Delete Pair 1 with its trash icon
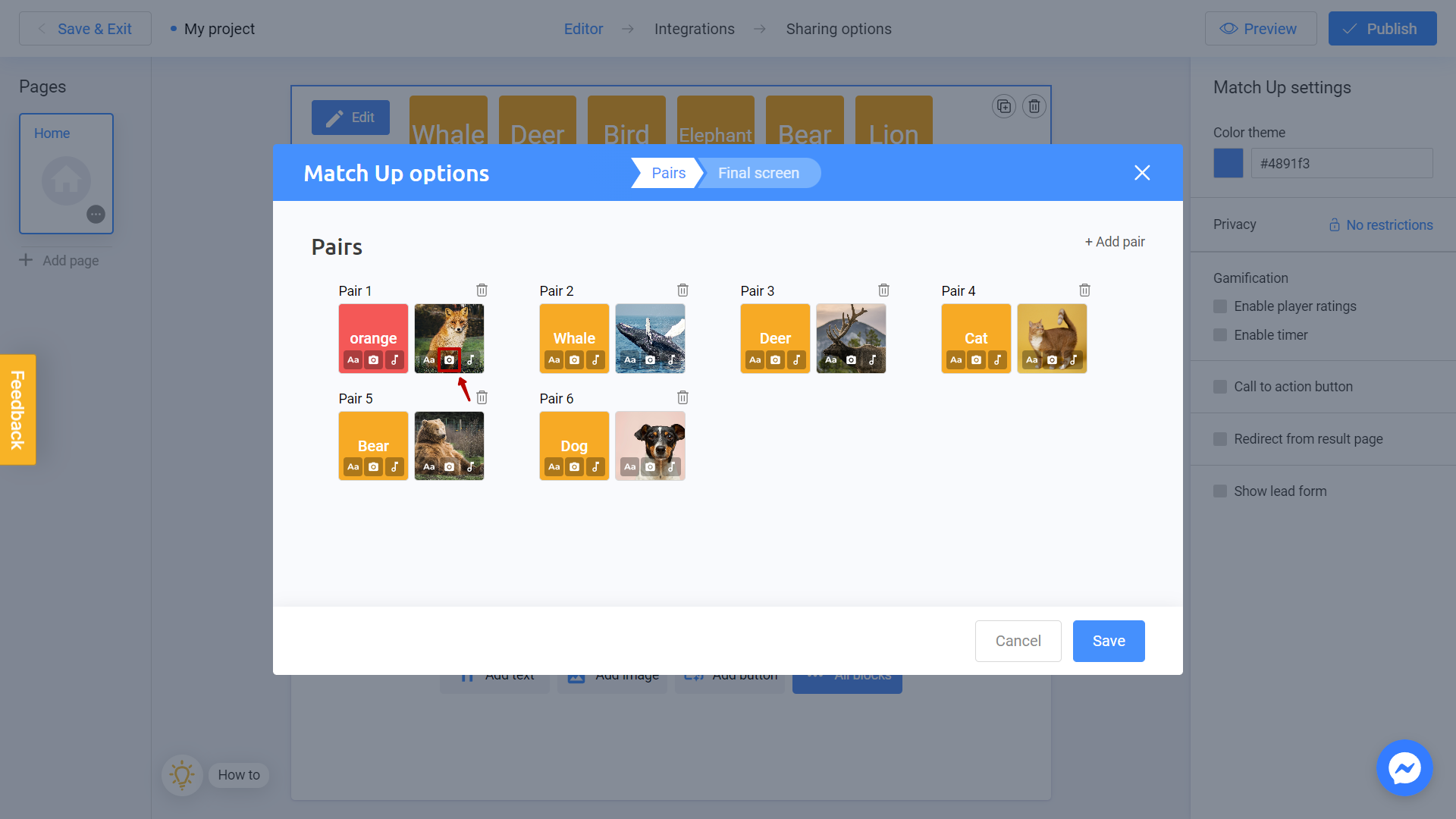1456x819 pixels. [482, 290]
